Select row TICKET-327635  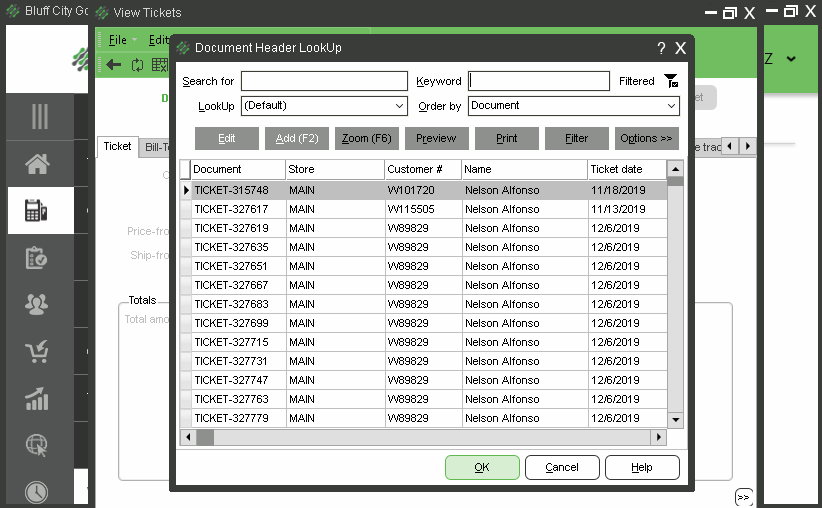tap(424, 247)
